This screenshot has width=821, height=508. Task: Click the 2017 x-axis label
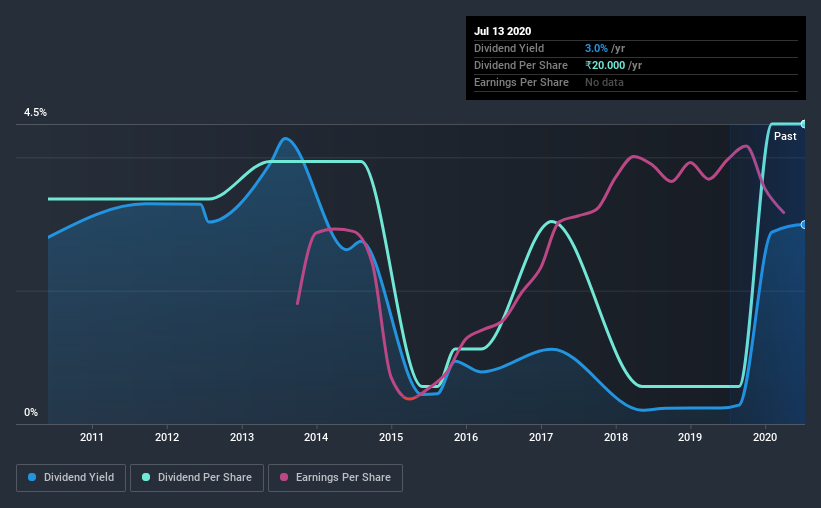coord(541,437)
